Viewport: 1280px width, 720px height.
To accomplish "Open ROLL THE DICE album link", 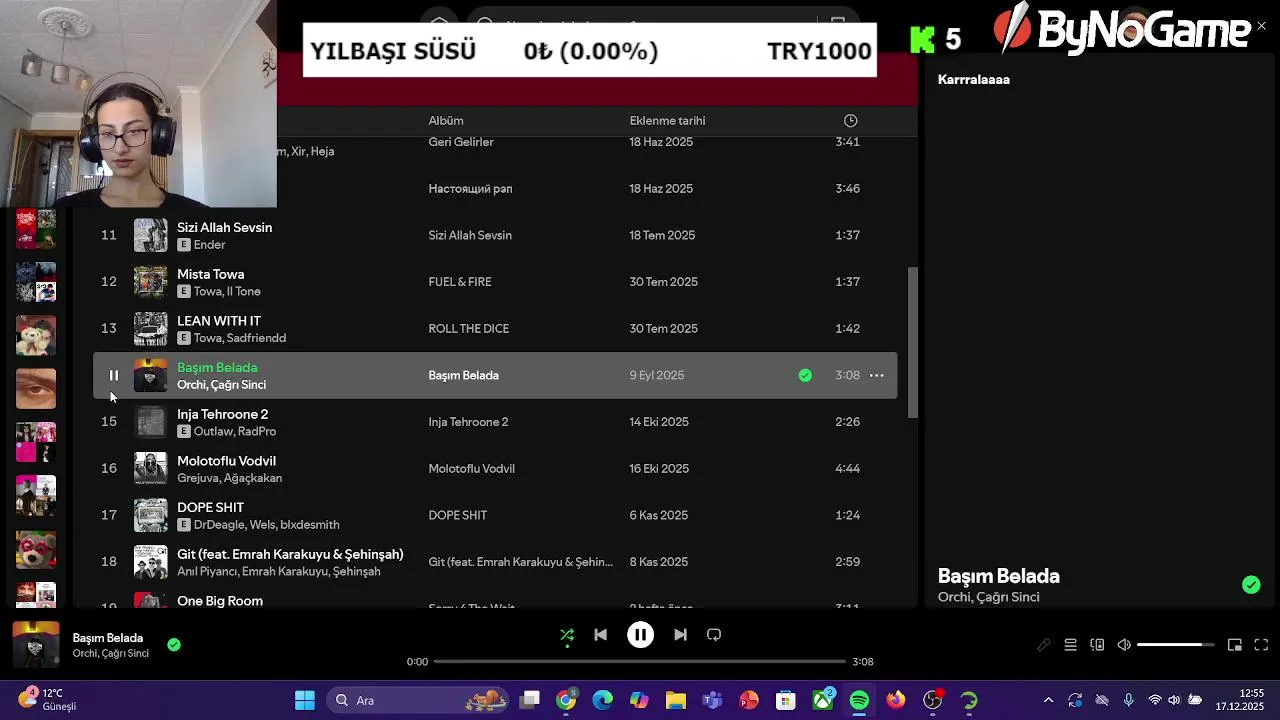I will tap(468, 329).
